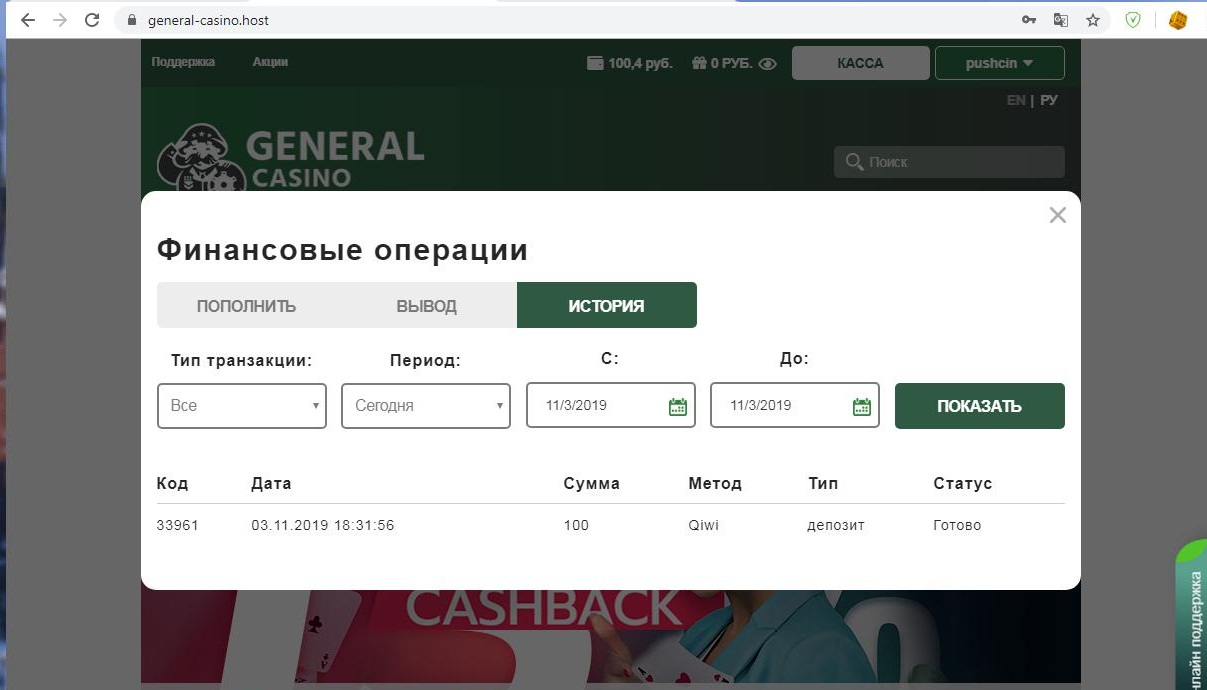Open the Касса button
Image resolution: width=1207 pixels, height=690 pixels.
860,63
